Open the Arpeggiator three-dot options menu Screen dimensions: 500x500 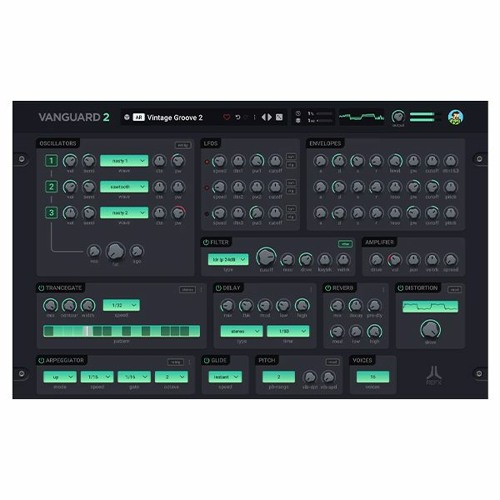pyautogui.click(x=189, y=362)
